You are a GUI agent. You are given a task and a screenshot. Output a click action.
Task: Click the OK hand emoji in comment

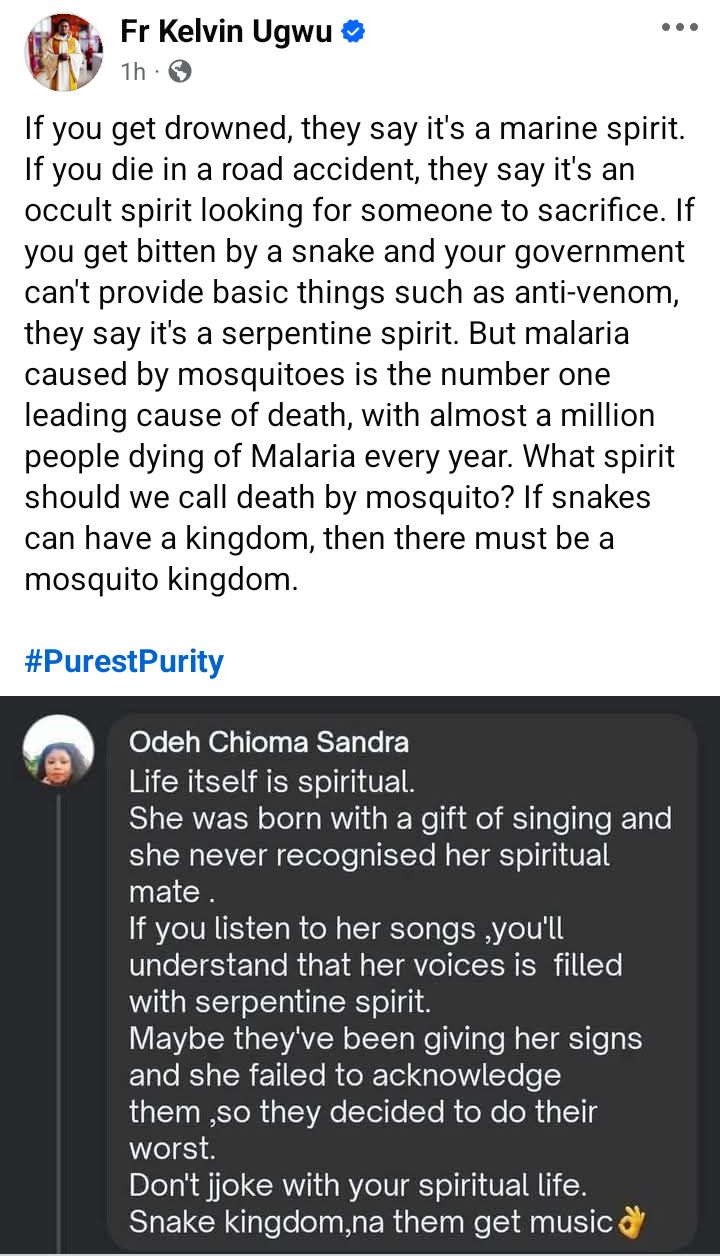632,1222
